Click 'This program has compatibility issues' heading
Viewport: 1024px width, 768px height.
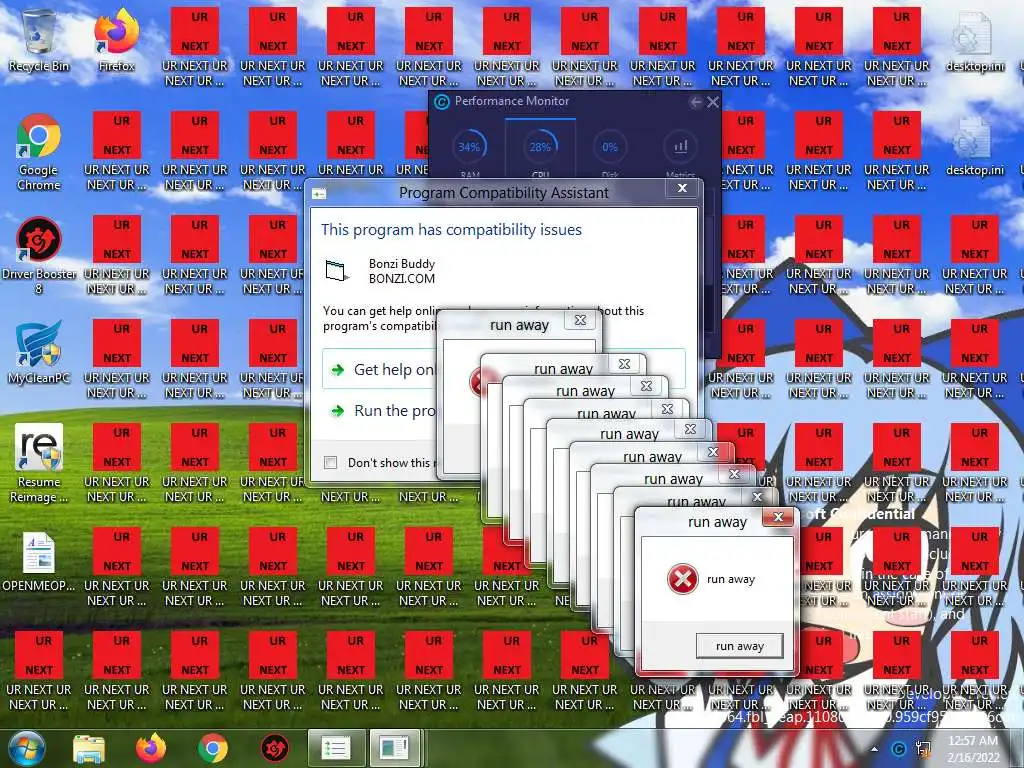(451, 230)
